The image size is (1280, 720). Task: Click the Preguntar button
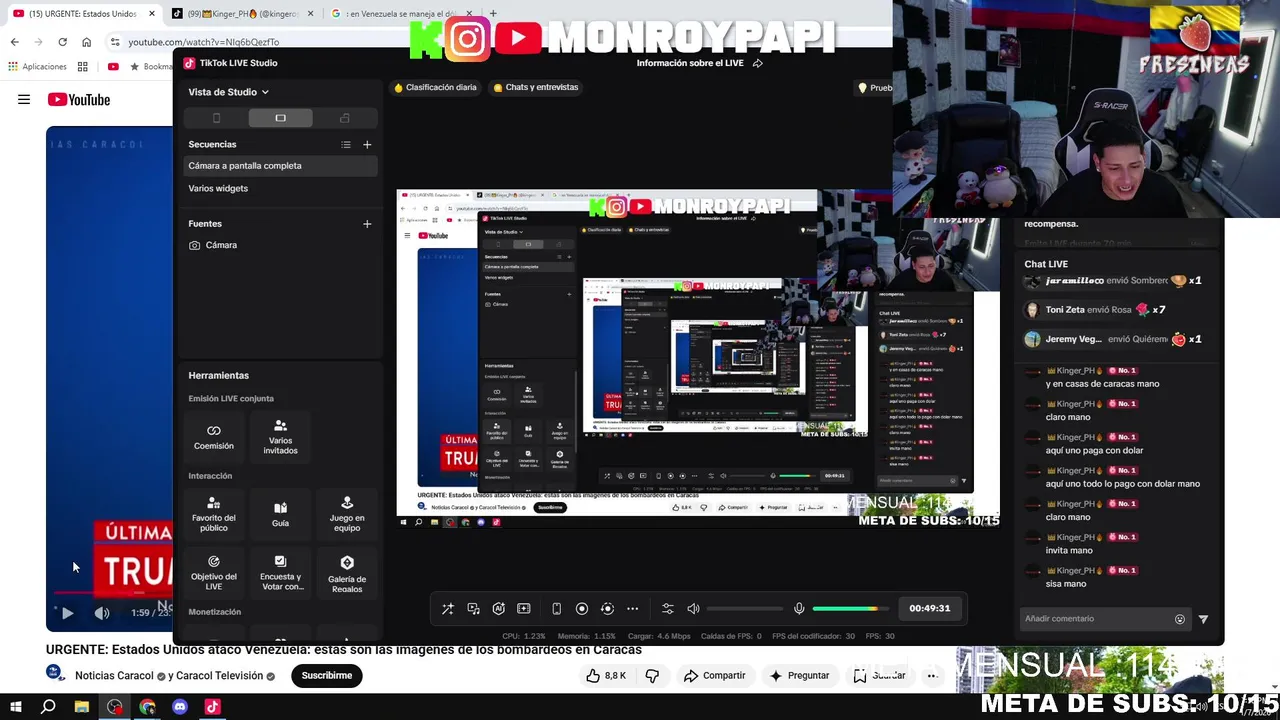click(x=799, y=676)
